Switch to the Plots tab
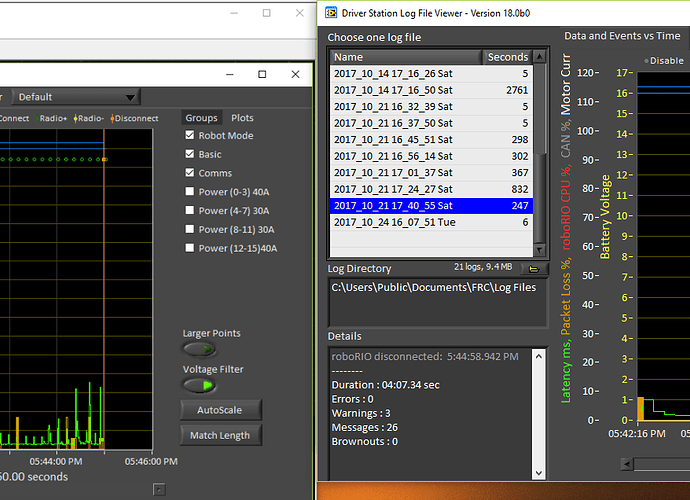690x500 pixels. tap(242, 118)
